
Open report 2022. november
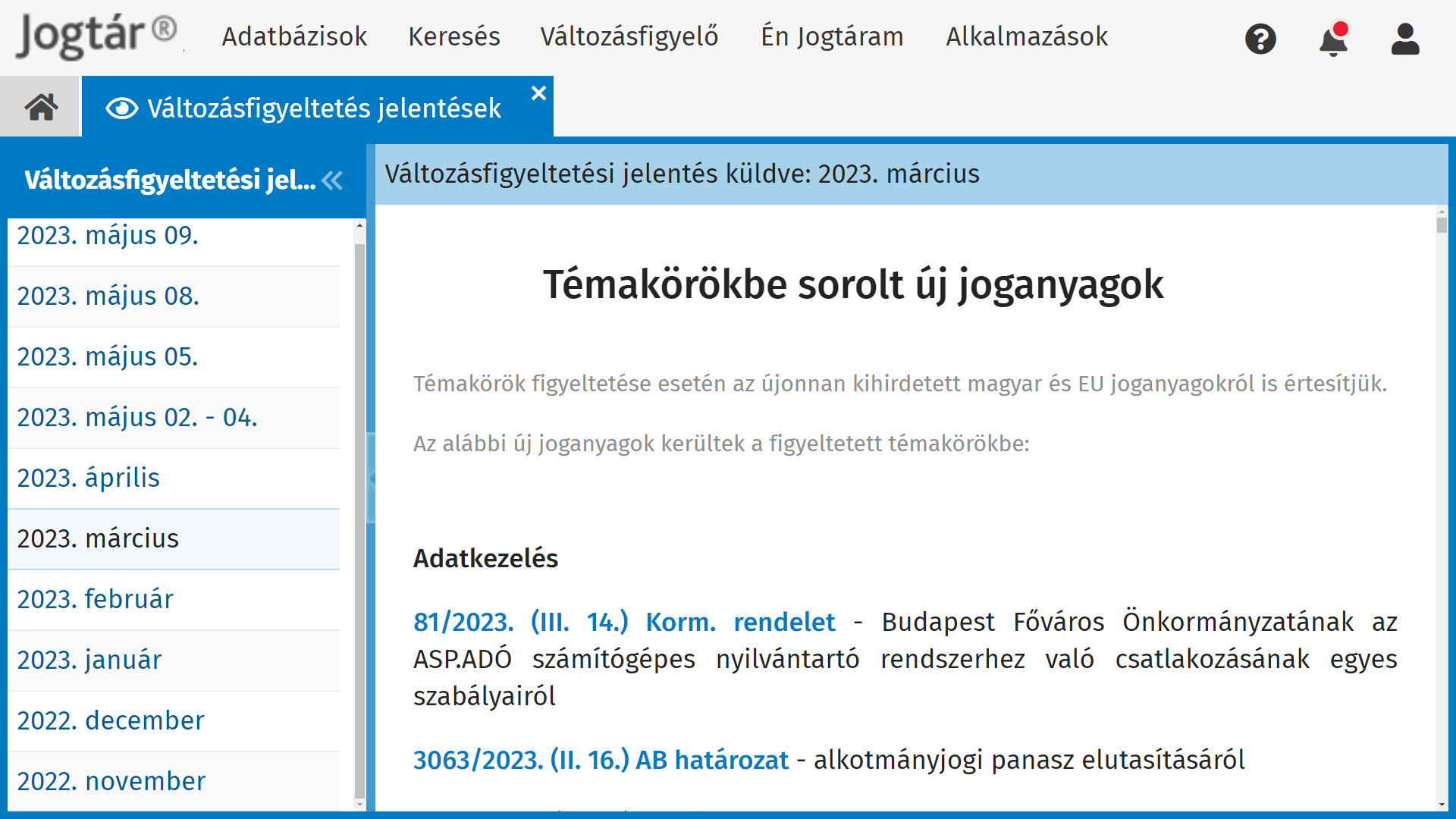(174, 782)
